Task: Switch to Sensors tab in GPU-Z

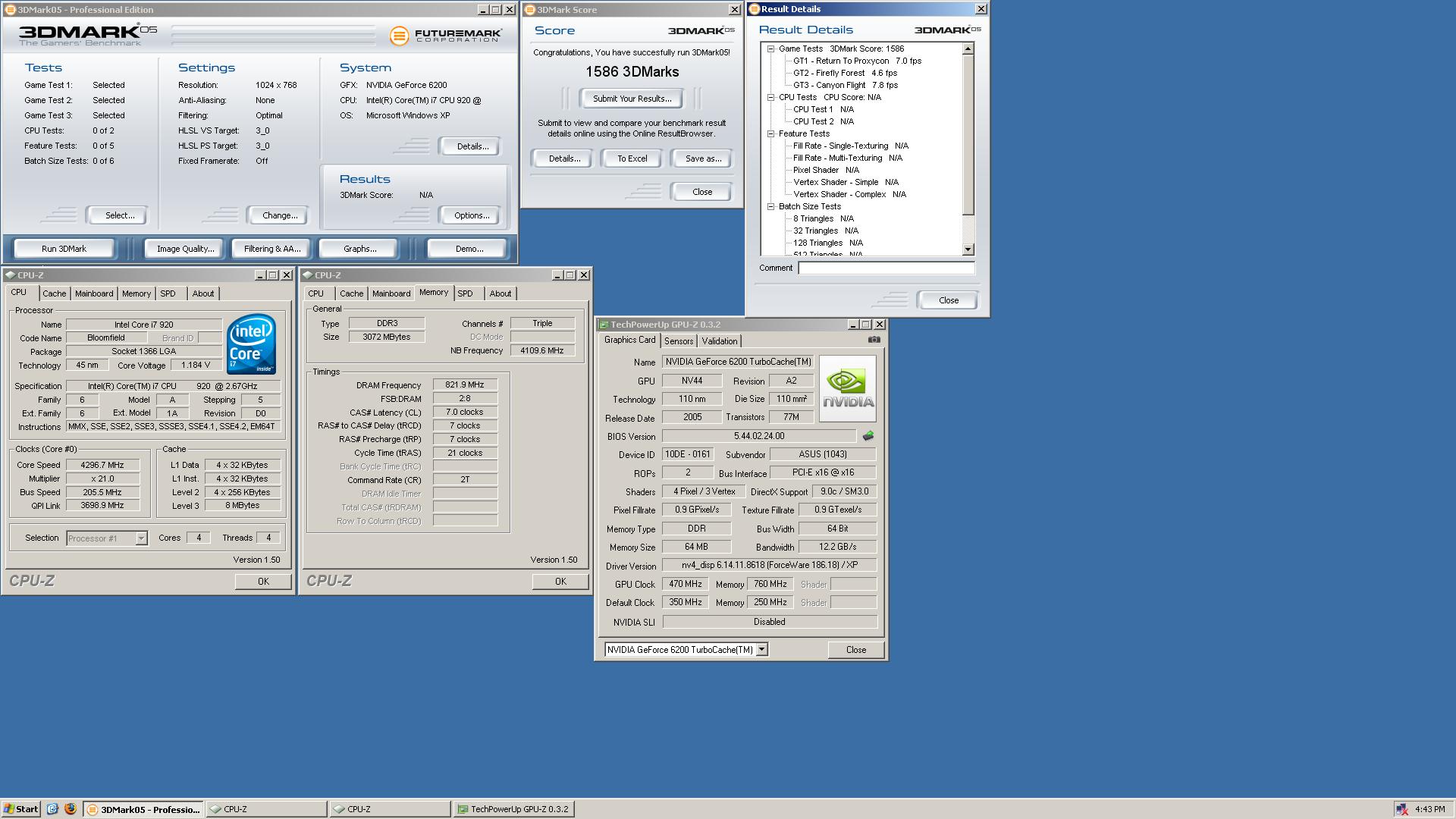Action: coord(679,341)
